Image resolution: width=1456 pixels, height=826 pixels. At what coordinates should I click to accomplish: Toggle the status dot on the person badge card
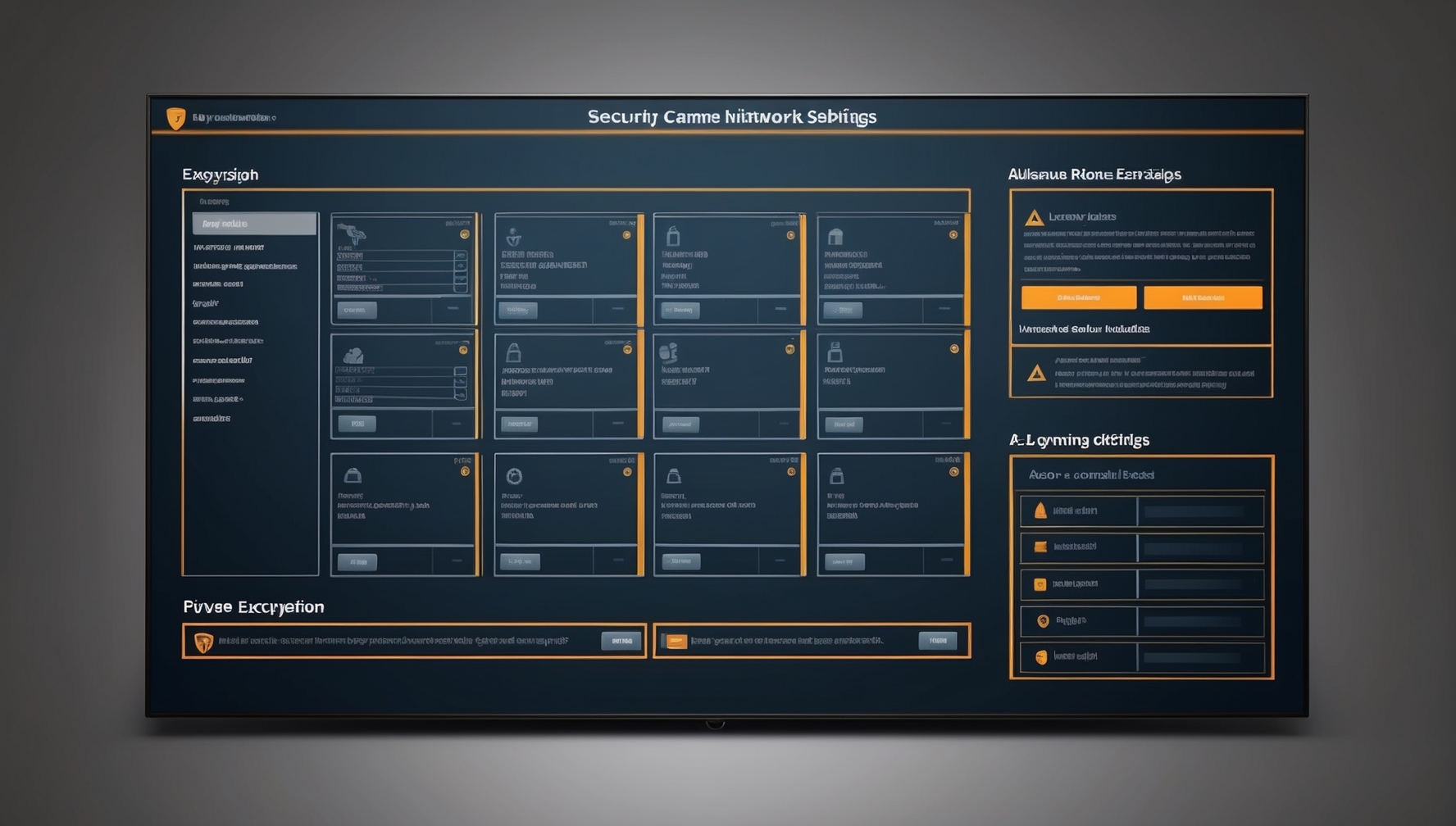pyautogui.click(x=627, y=235)
